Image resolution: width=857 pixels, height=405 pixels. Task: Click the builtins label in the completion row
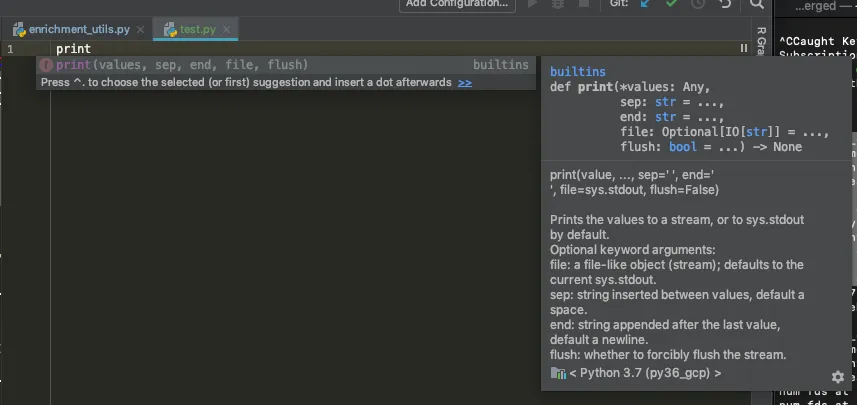click(501, 65)
